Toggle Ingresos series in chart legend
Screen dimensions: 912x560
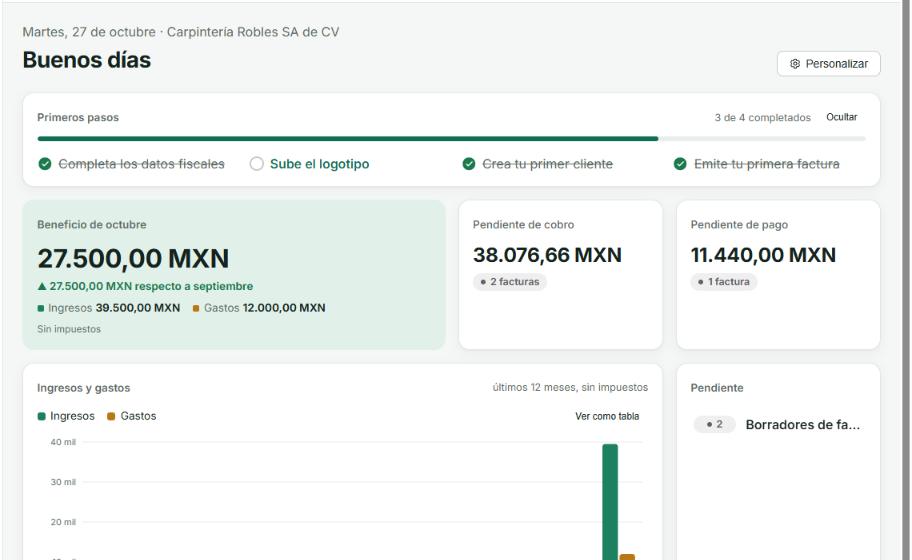point(66,416)
